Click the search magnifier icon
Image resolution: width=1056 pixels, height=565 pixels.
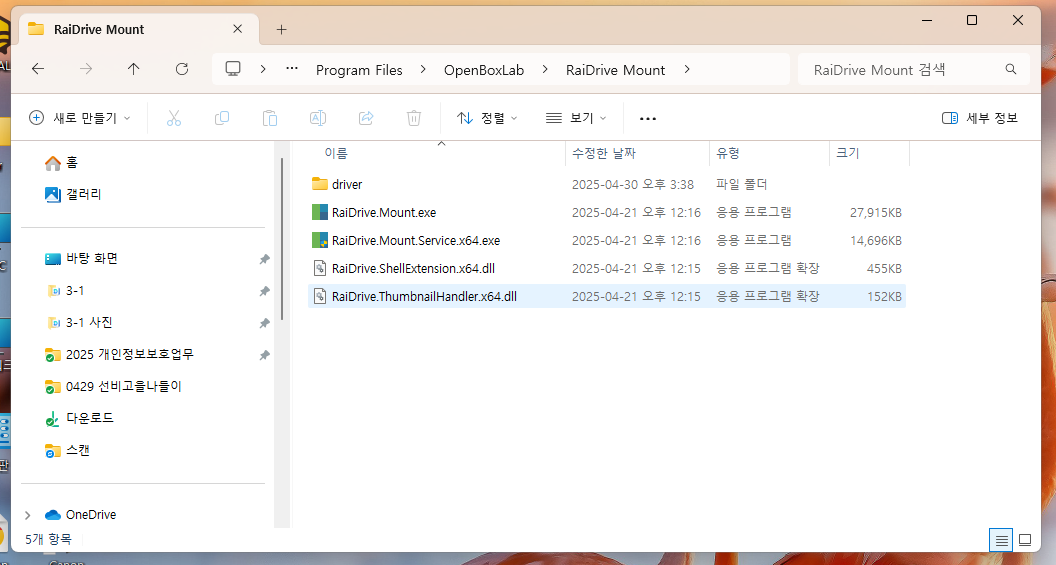[x=1010, y=69]
